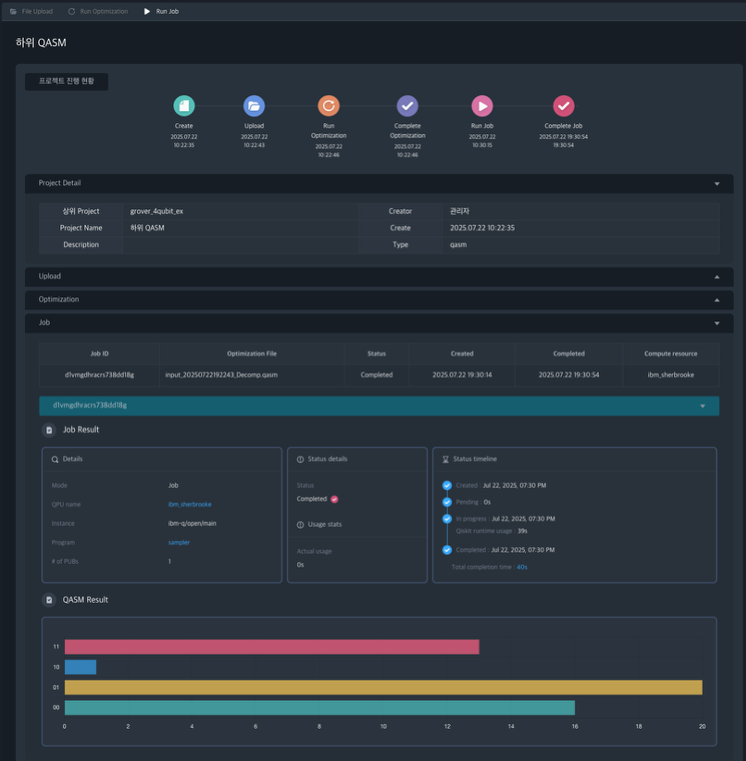Expand the Optimization section
Image resolution: width=746 pixels, height=761 pixels.
point(716,300)
